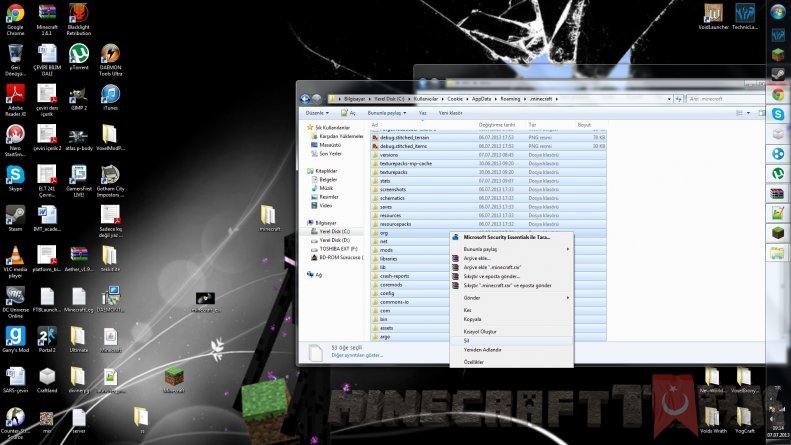Click the Aç toolbar button

(349, 113)
